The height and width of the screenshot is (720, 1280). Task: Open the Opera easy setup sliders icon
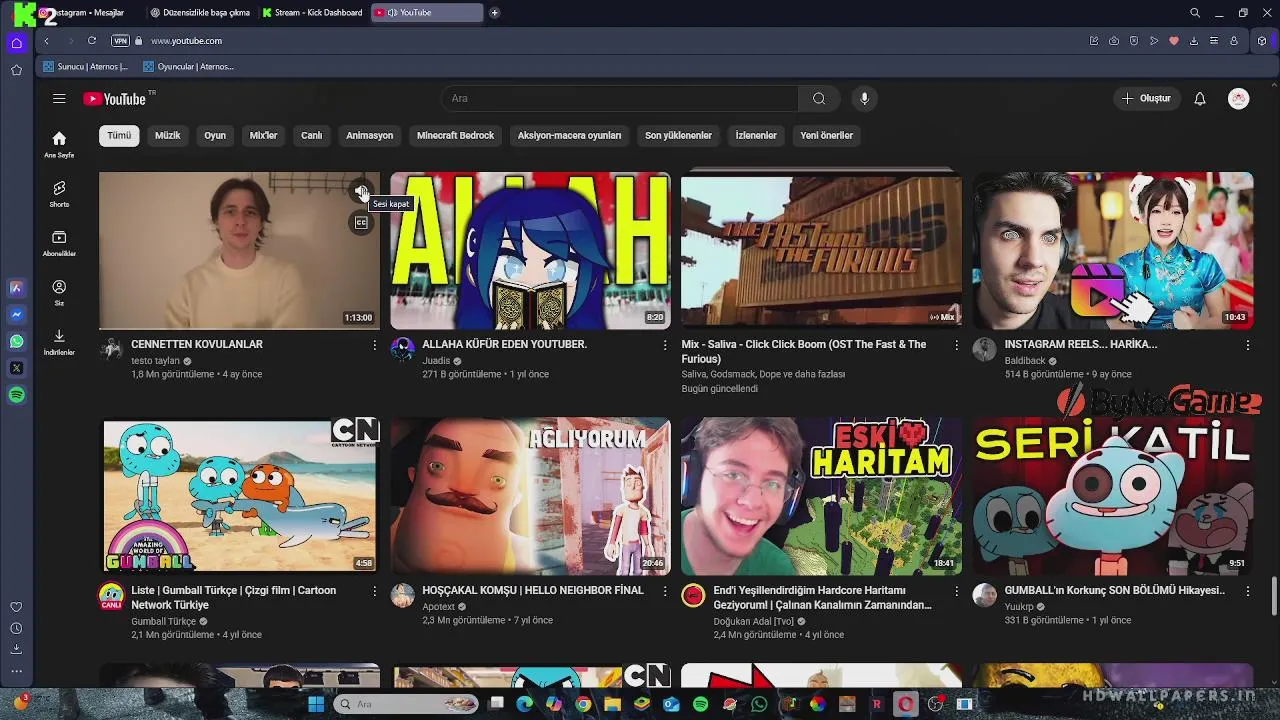(1214, 41)
